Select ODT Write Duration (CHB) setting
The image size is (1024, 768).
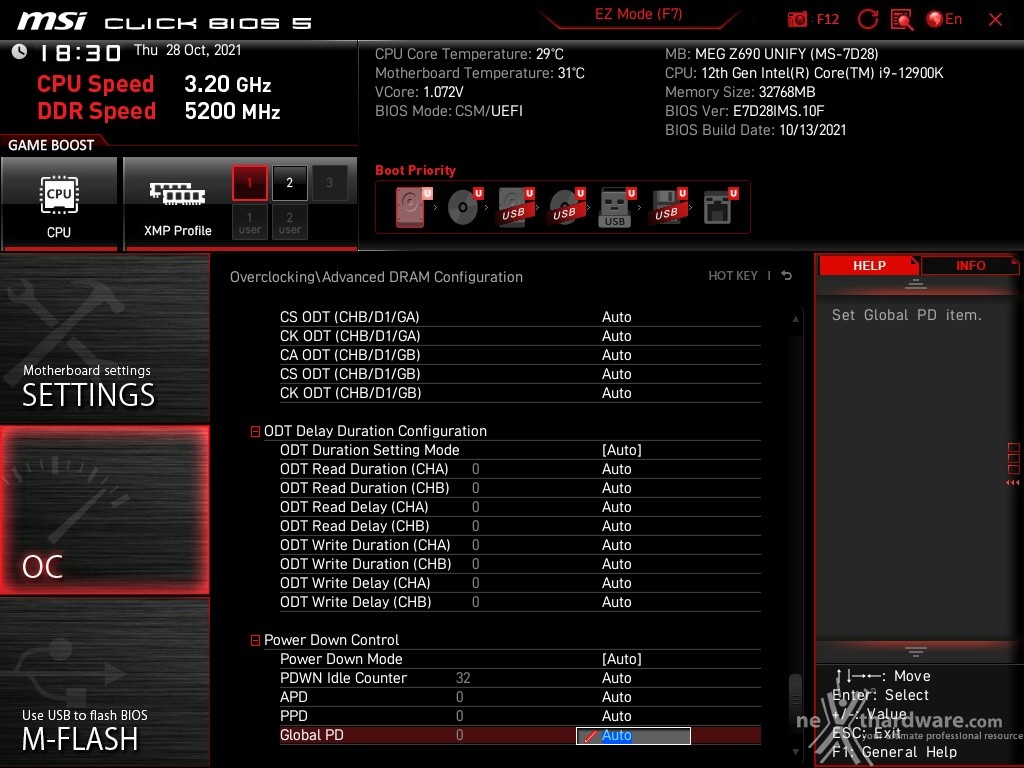[x=520, y=564]
